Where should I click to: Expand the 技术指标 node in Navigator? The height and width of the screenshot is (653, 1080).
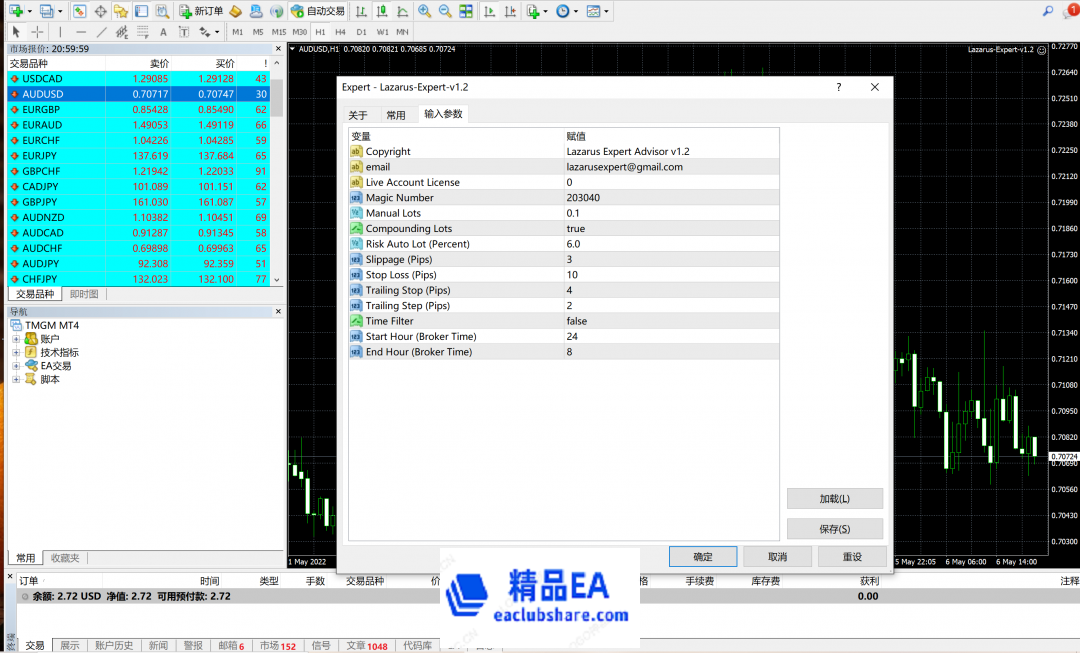click(16, 352)
